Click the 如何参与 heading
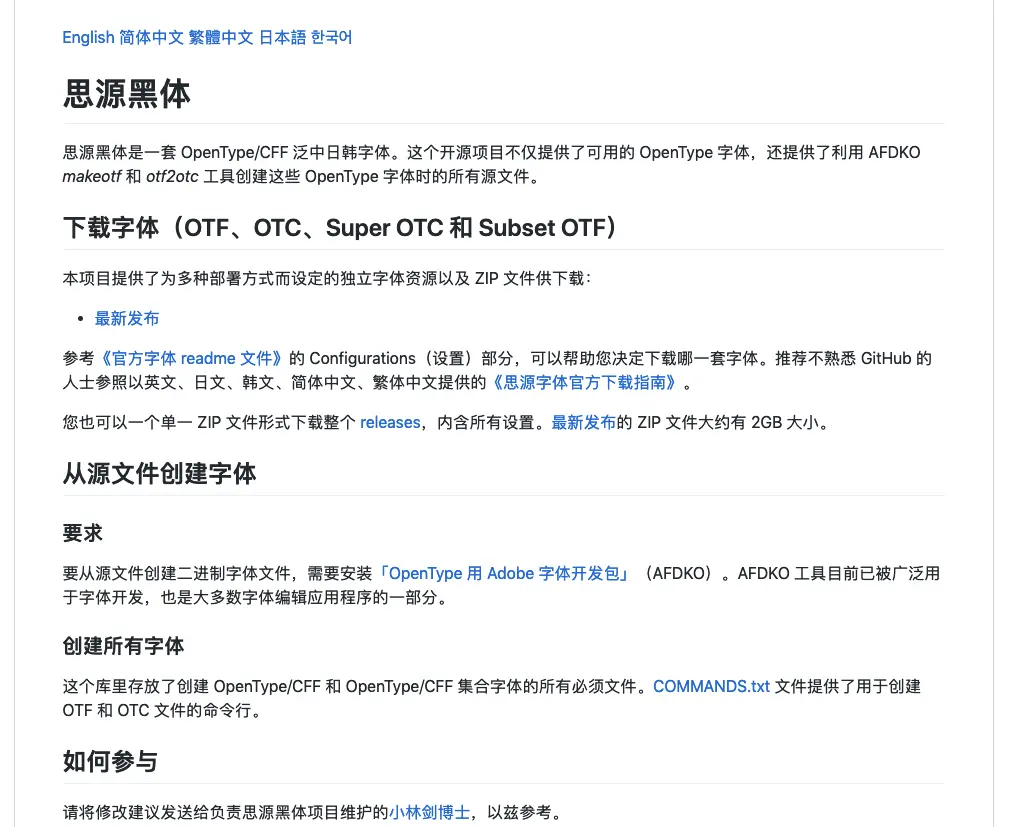The image size is (1019, 827). (x=110, y=761)
